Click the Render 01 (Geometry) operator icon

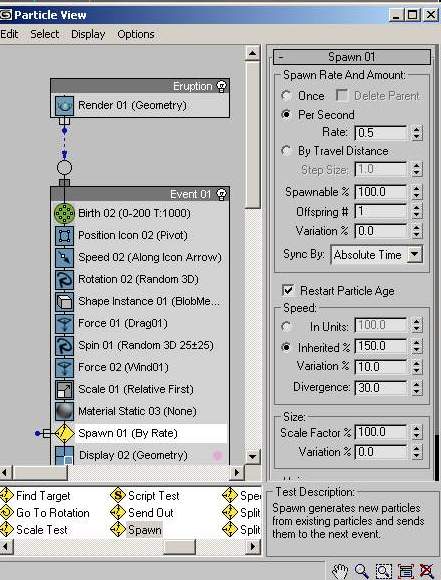(64, 105)
